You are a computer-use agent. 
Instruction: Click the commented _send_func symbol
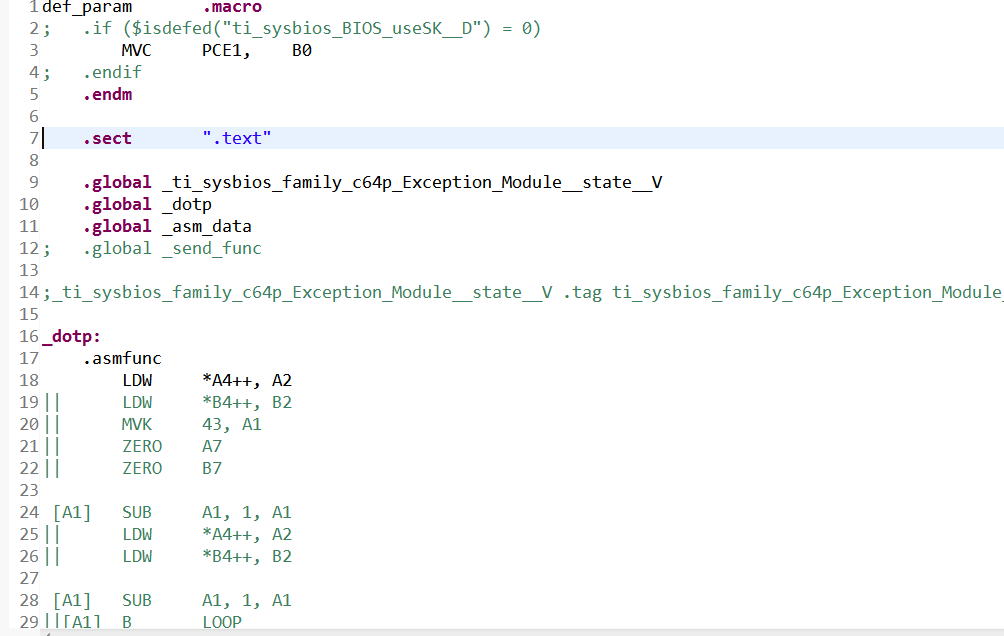click(x=211, y=248)
